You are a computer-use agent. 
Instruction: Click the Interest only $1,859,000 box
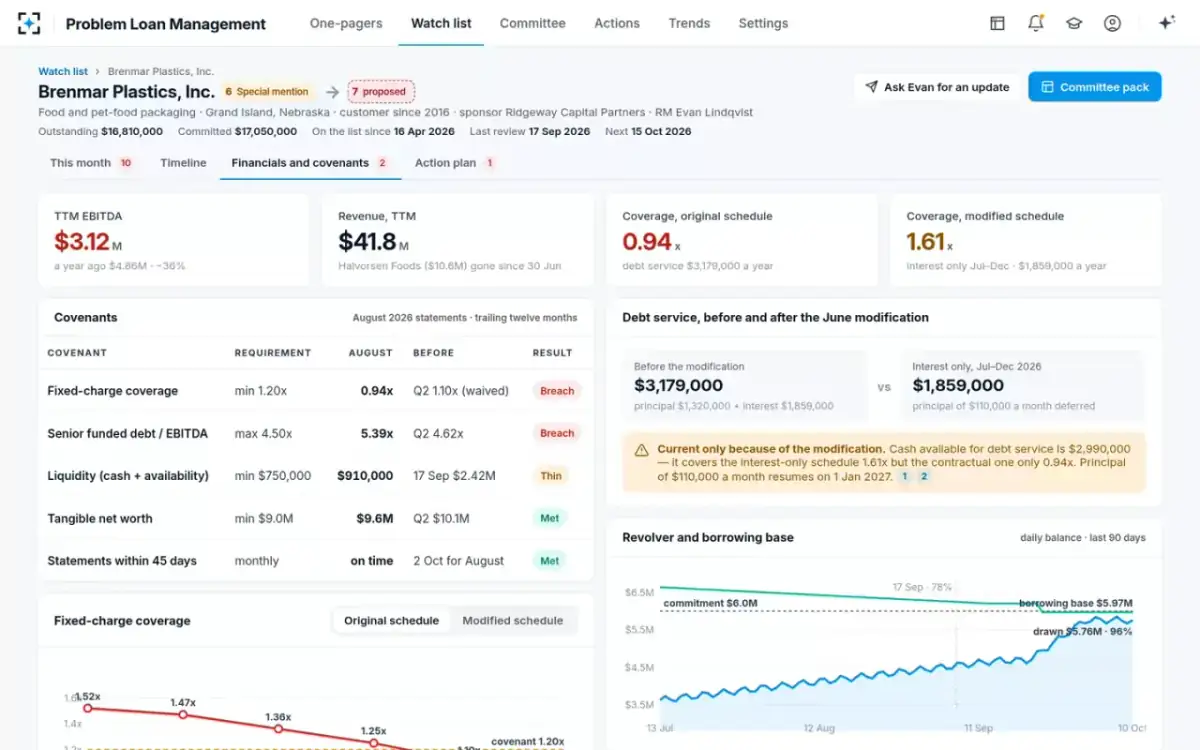point(1023,385)
